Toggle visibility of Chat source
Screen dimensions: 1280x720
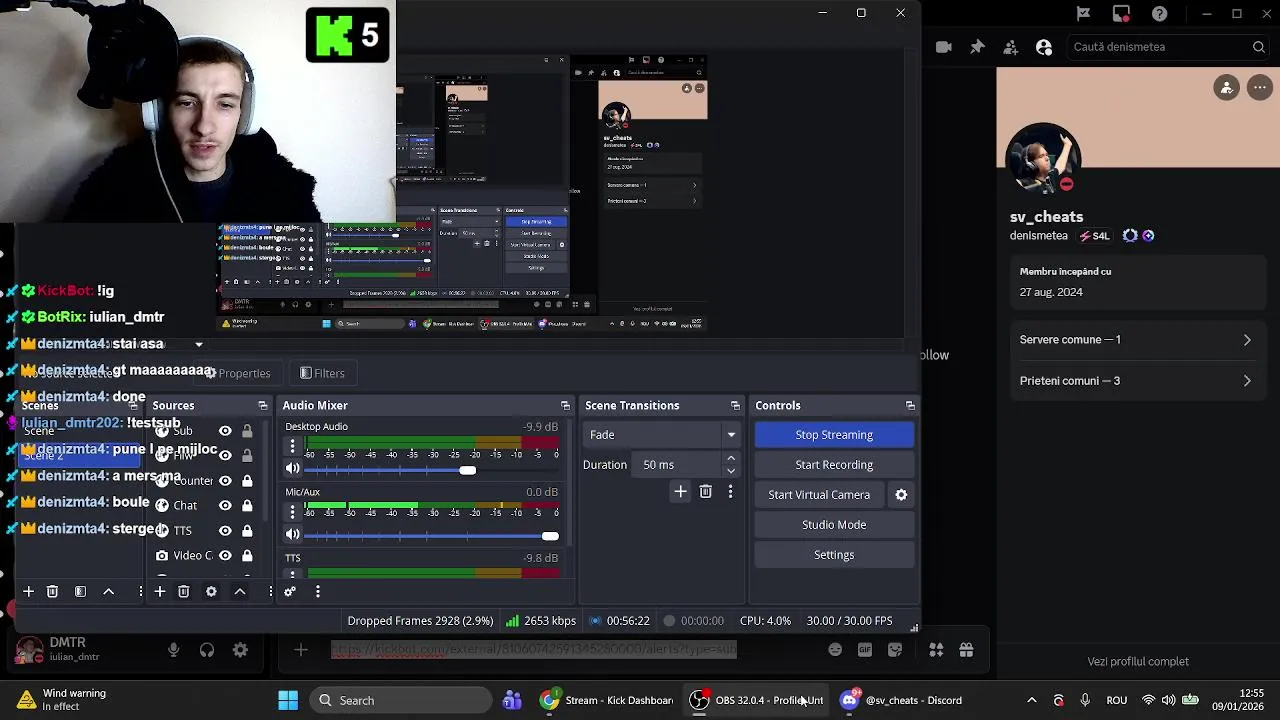pyautogui.click(x=225, y=506)
